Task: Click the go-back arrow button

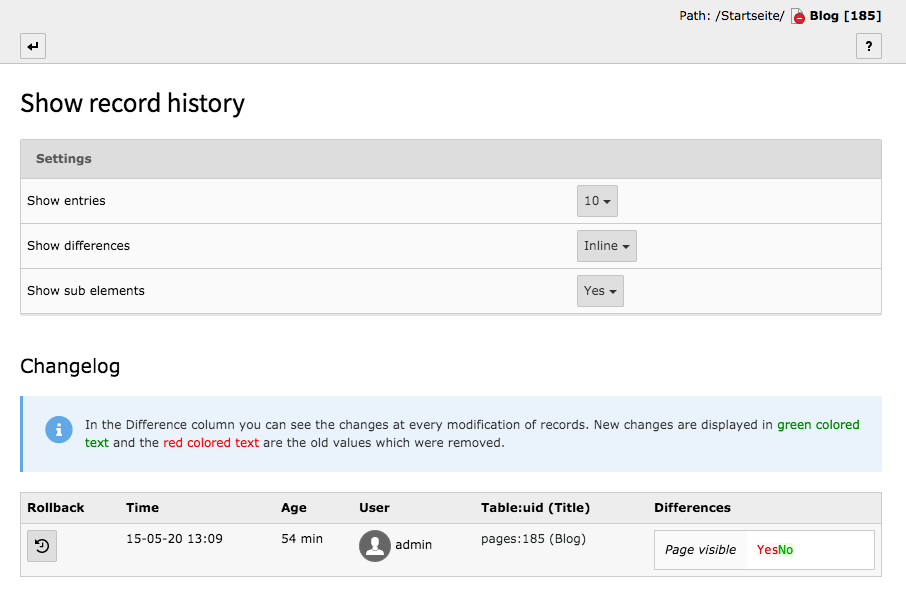Action: pos(33,46)
